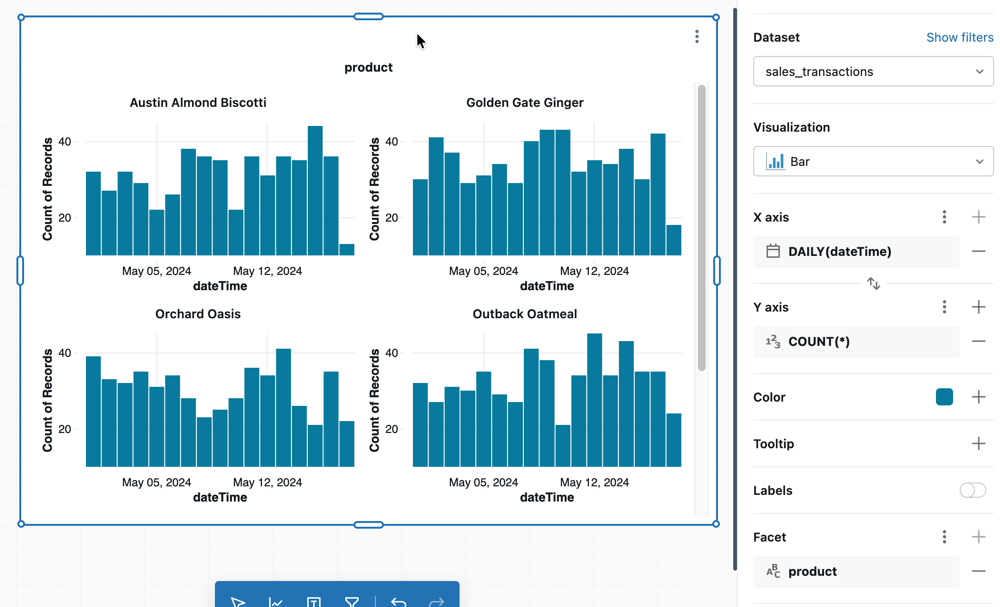This screenshot has height=607, width=1000.
Task: Expand the Visualization type dropdown
Action: tap(873, 161)
